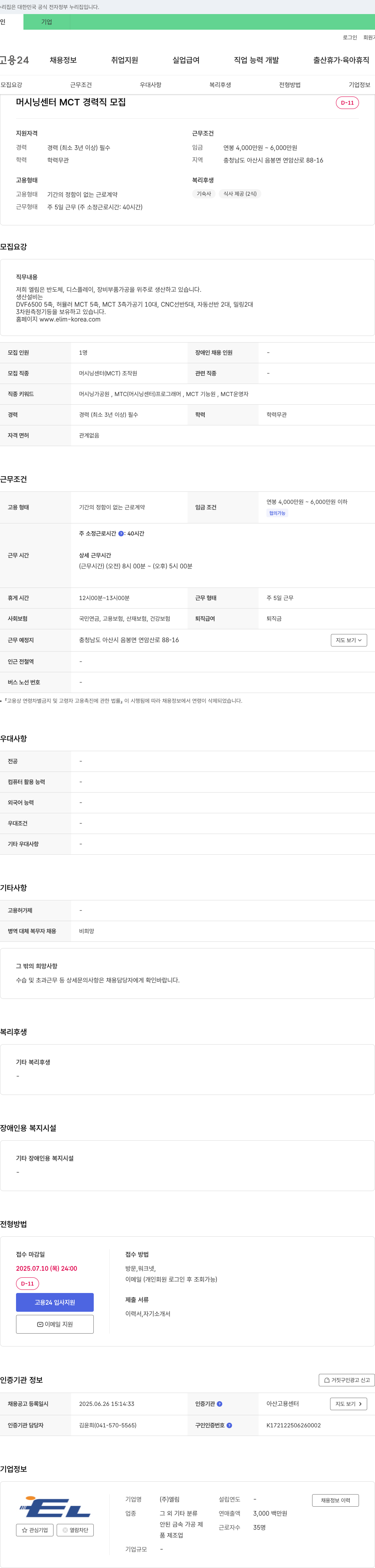Click the 로그인 link
The image size is (375, 1568).
click(350, 38)
